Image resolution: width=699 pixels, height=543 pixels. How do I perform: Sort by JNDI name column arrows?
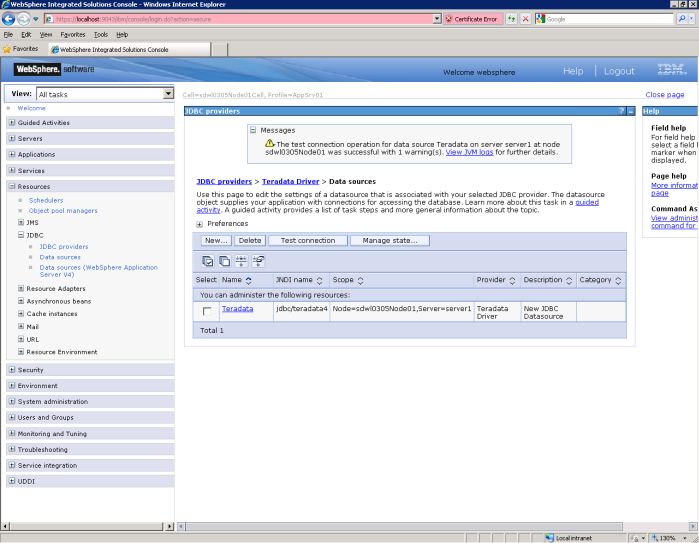pyautogui.click(x=320, y=280)
